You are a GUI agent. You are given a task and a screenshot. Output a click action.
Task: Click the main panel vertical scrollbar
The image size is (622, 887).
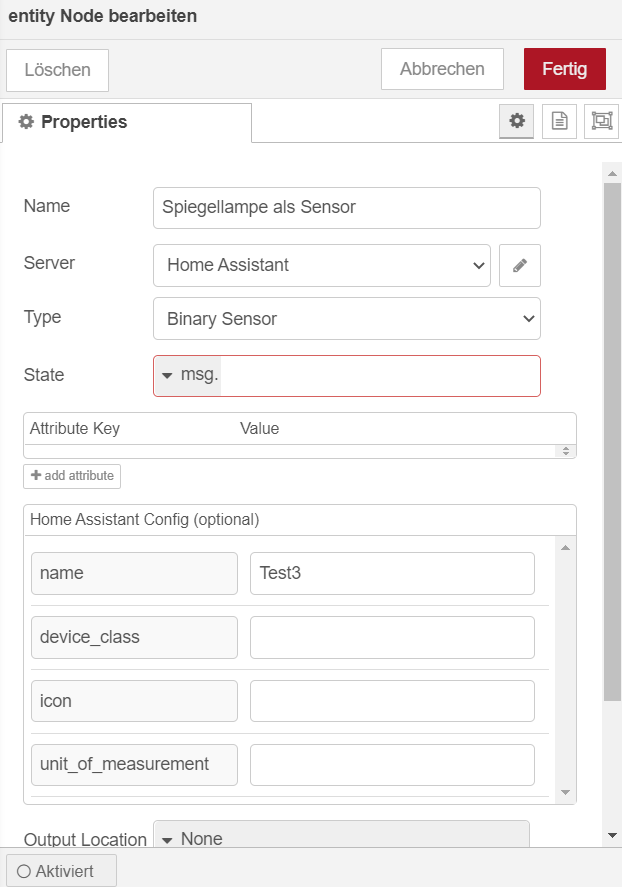click(612, 441)
